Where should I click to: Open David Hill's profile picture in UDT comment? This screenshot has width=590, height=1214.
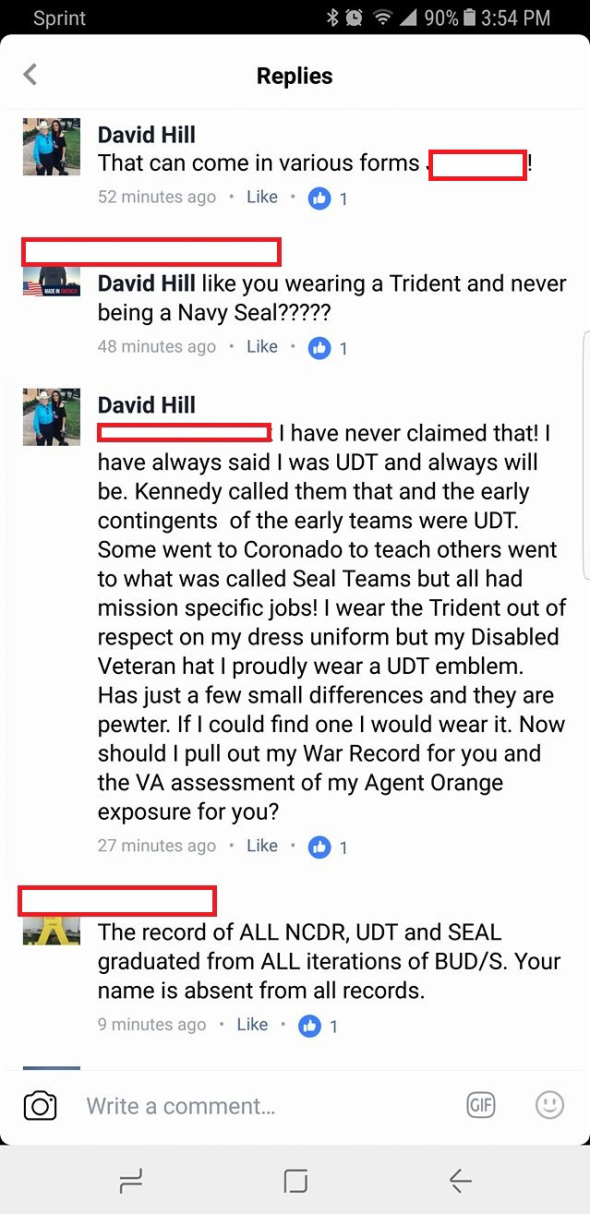pos(51,416)
